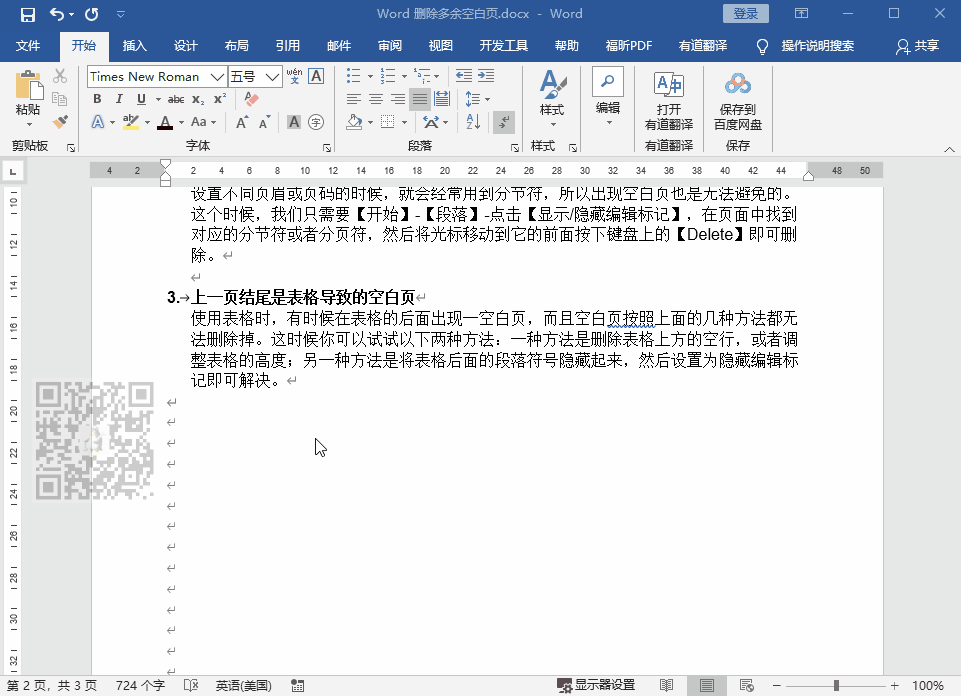961x696 pixels.
Task: Click the Sort (A-Z) icon in the paragraph group
Action: [x=474, y=122]
